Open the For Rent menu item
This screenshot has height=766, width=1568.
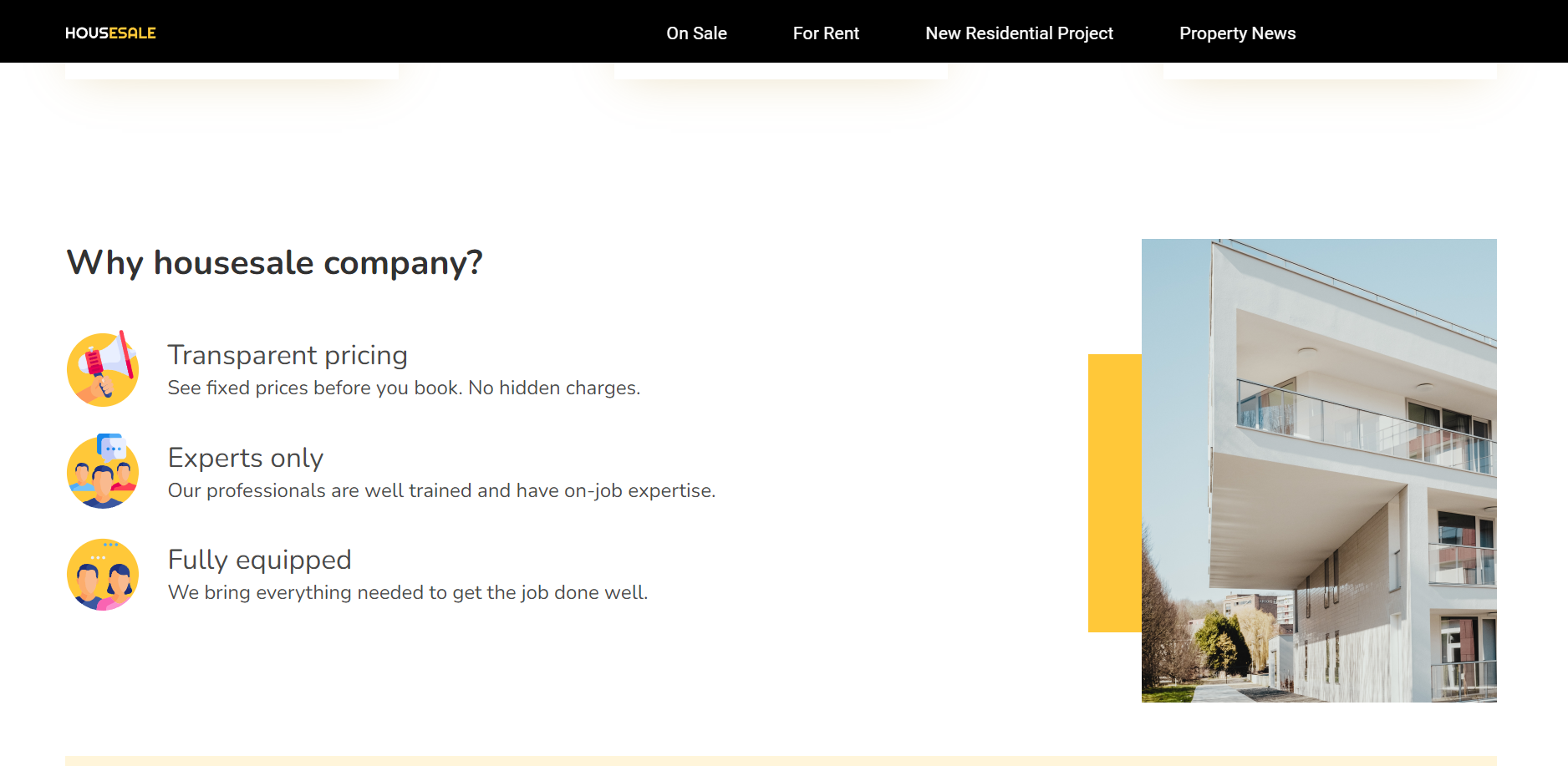point(826,33)
